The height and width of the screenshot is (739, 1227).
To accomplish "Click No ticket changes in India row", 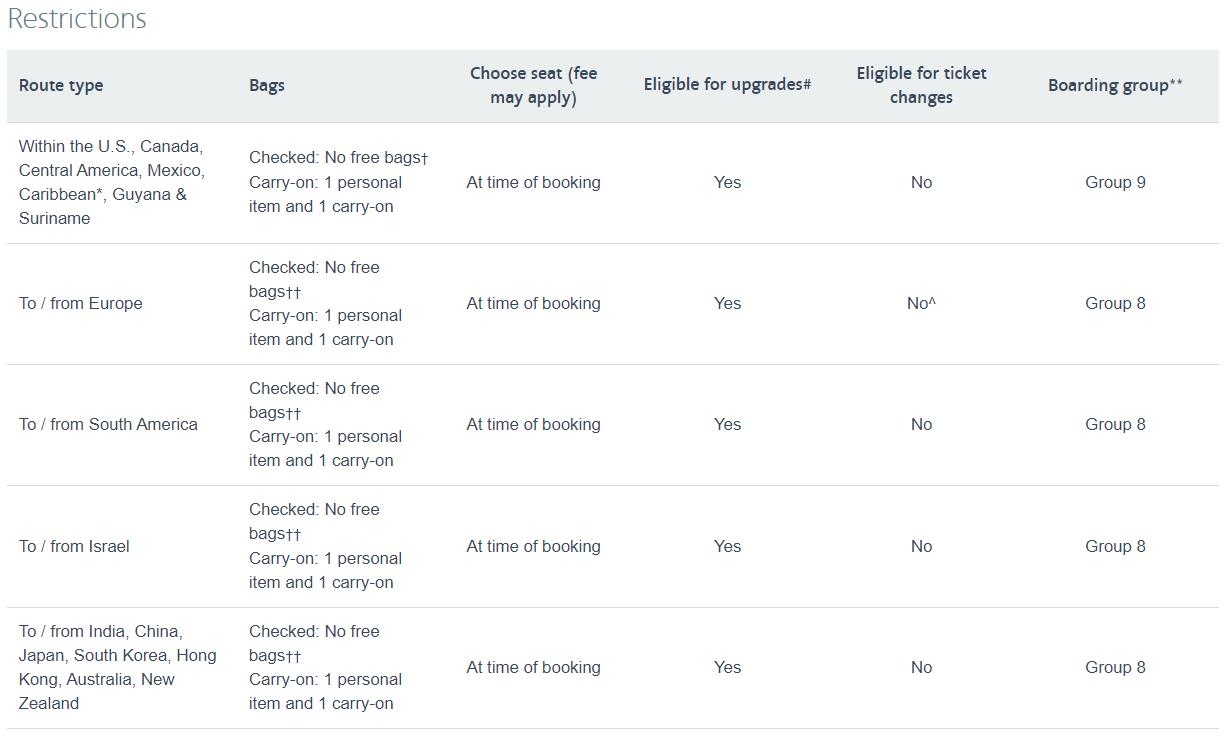I will click(921, 668).
